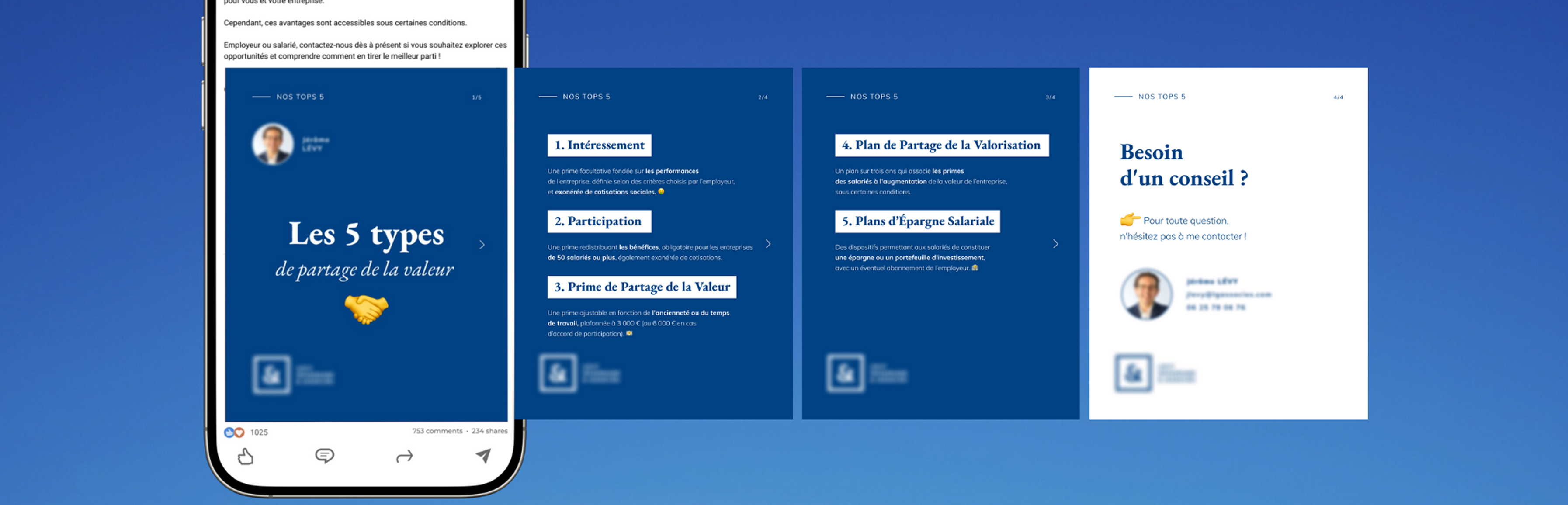Click the handshake emoji on first slide
This screenshot has height=505, width=1568.
coord(366,308)
